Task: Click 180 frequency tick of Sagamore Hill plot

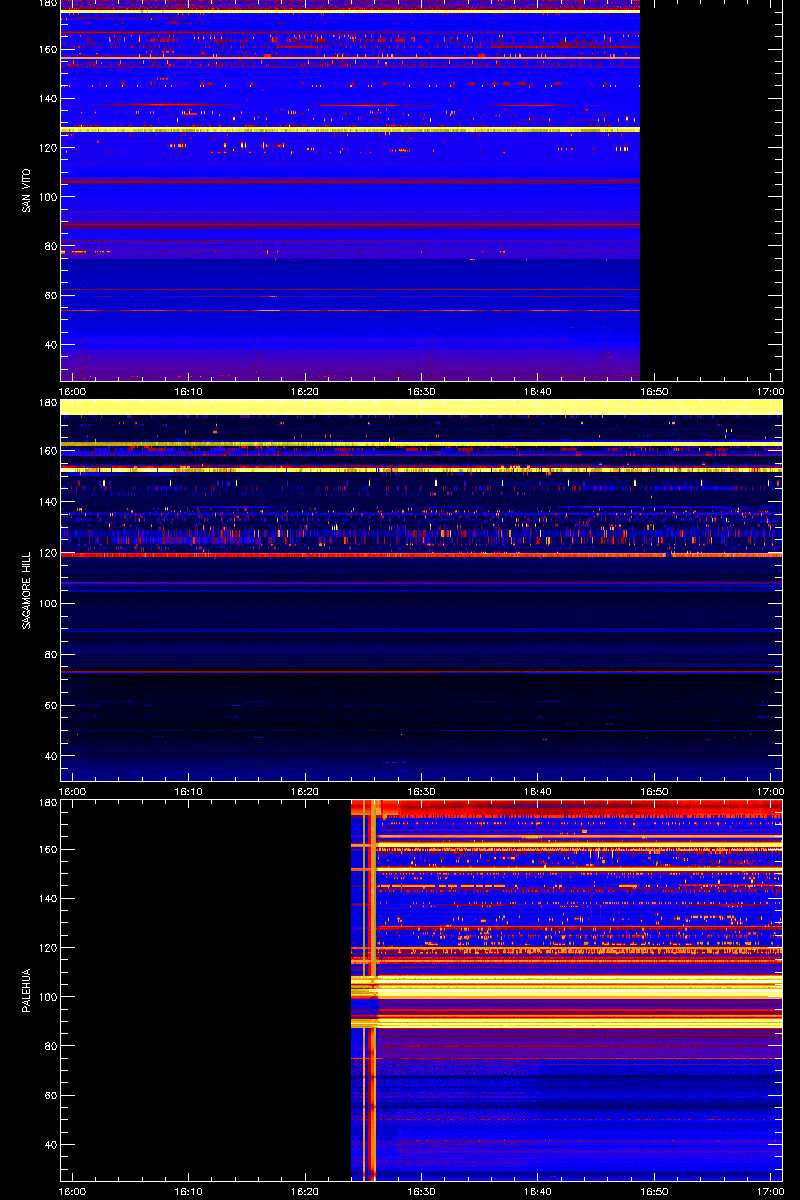Action: click(47, 403)
